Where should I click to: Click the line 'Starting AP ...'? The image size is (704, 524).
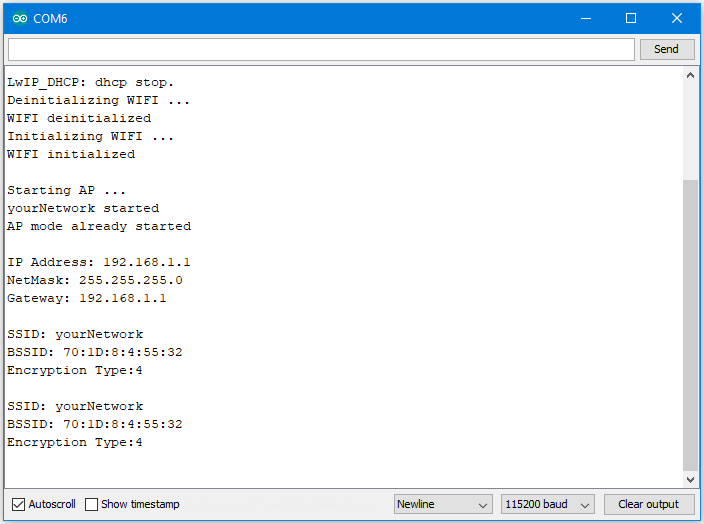(66, 190)
